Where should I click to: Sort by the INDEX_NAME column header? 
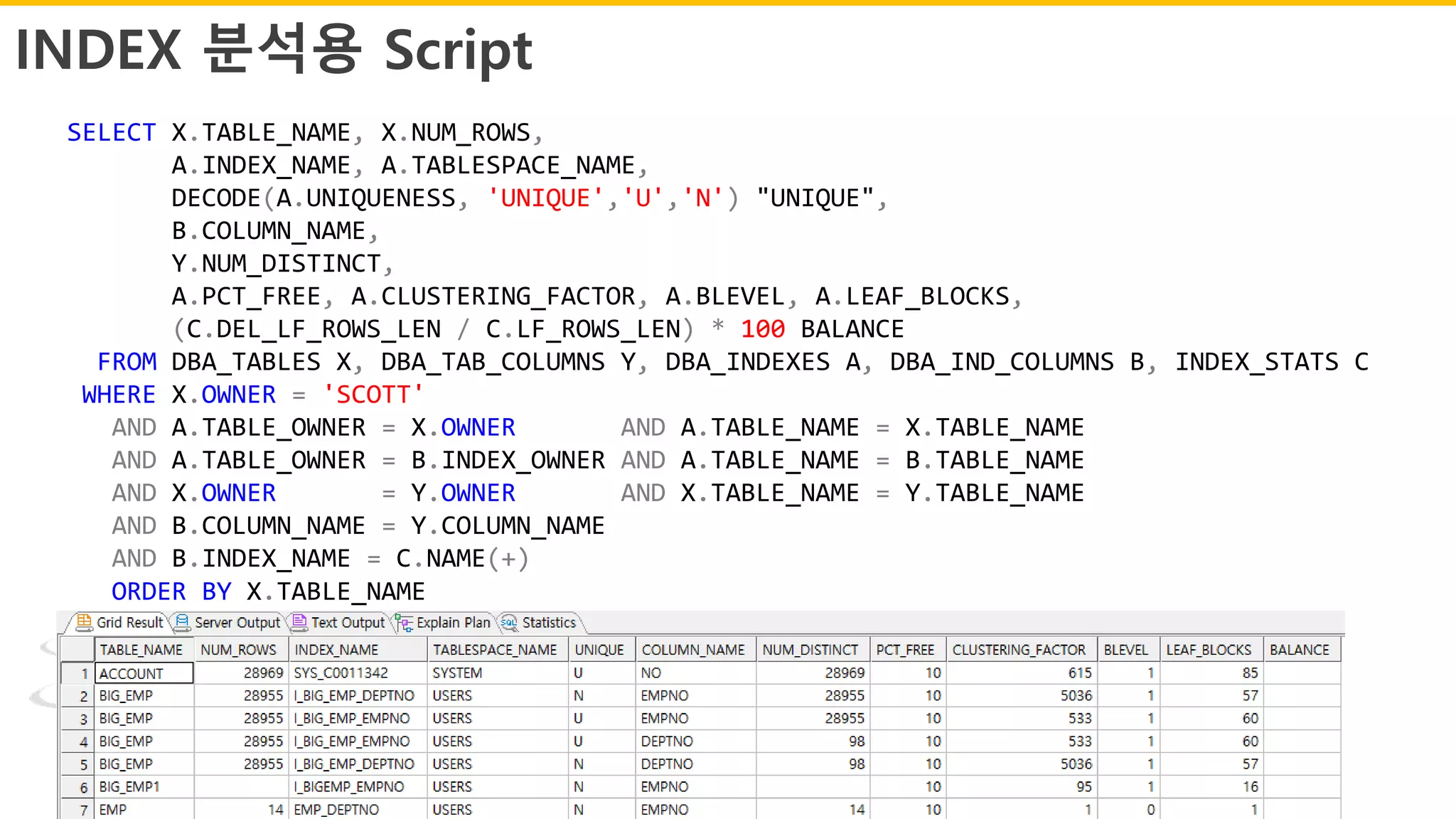358,650
